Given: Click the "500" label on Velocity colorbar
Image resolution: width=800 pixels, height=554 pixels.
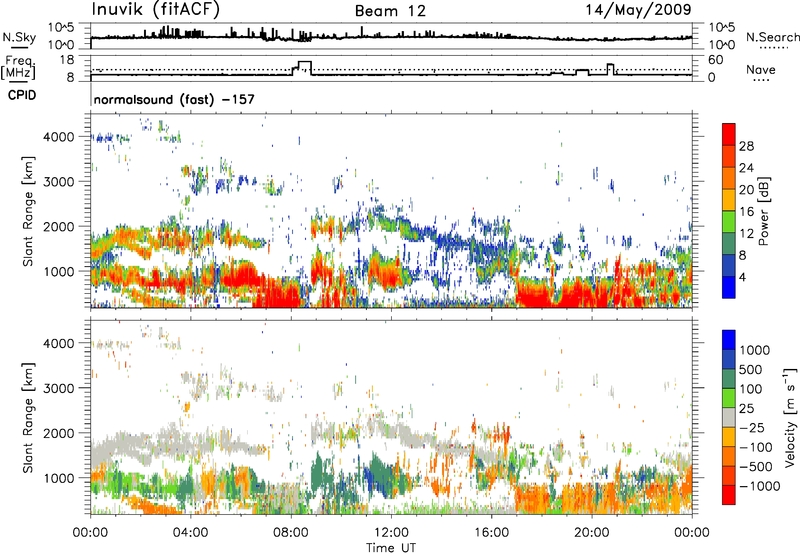Looking at the screenshot, I should click(x=751, y=369).
